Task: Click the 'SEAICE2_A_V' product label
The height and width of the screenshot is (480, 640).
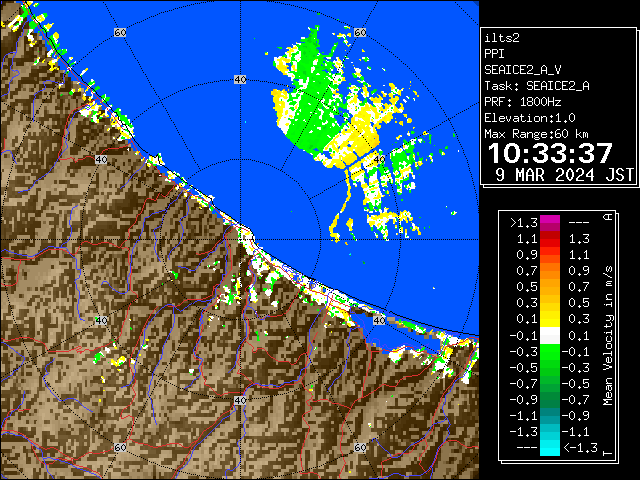Action: (x=523, y=70)
